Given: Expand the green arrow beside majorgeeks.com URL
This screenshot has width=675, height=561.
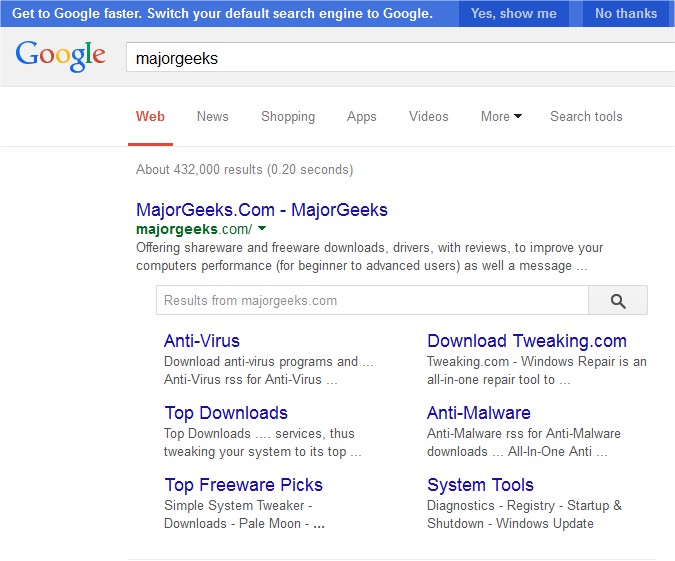Looking at the screenshot, I should pos(262,229).
